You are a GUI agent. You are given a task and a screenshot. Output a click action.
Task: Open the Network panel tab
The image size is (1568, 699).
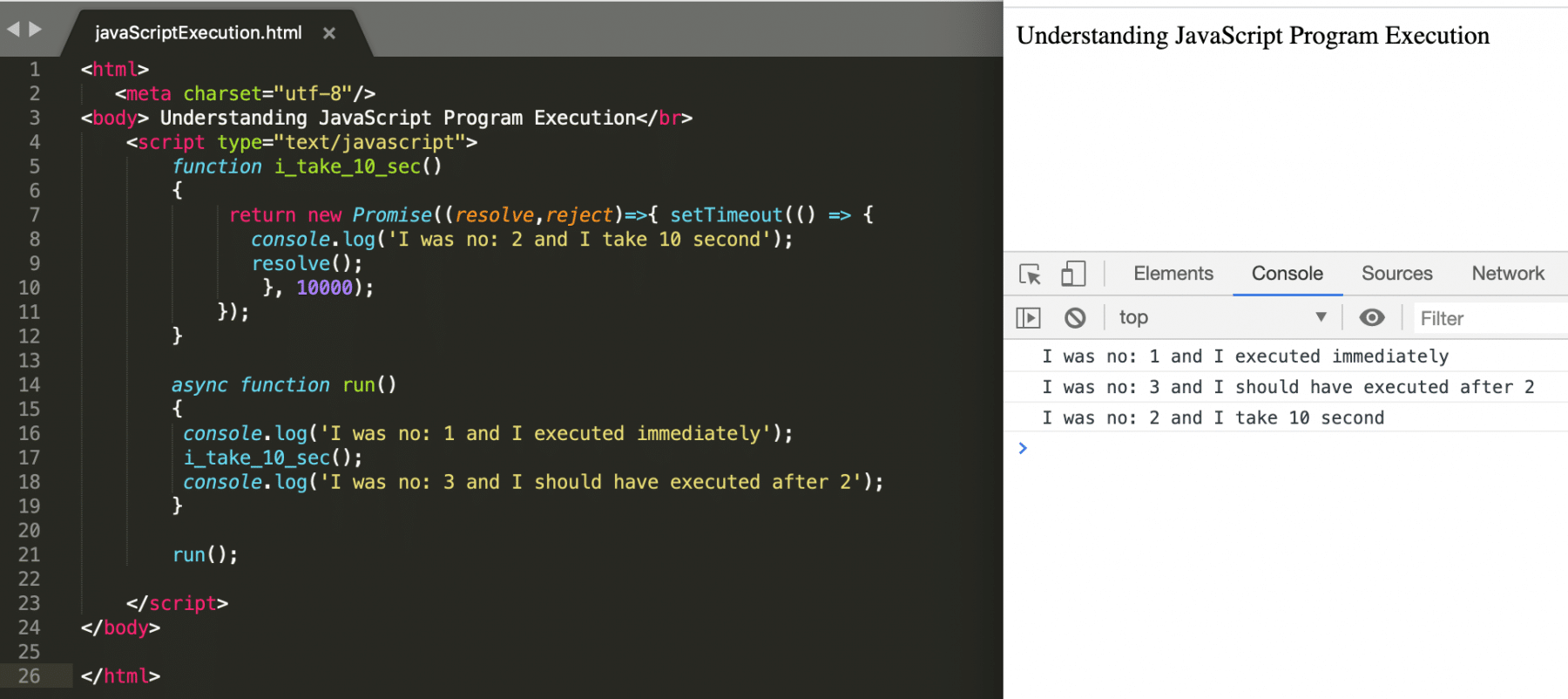pos(1508,274)
